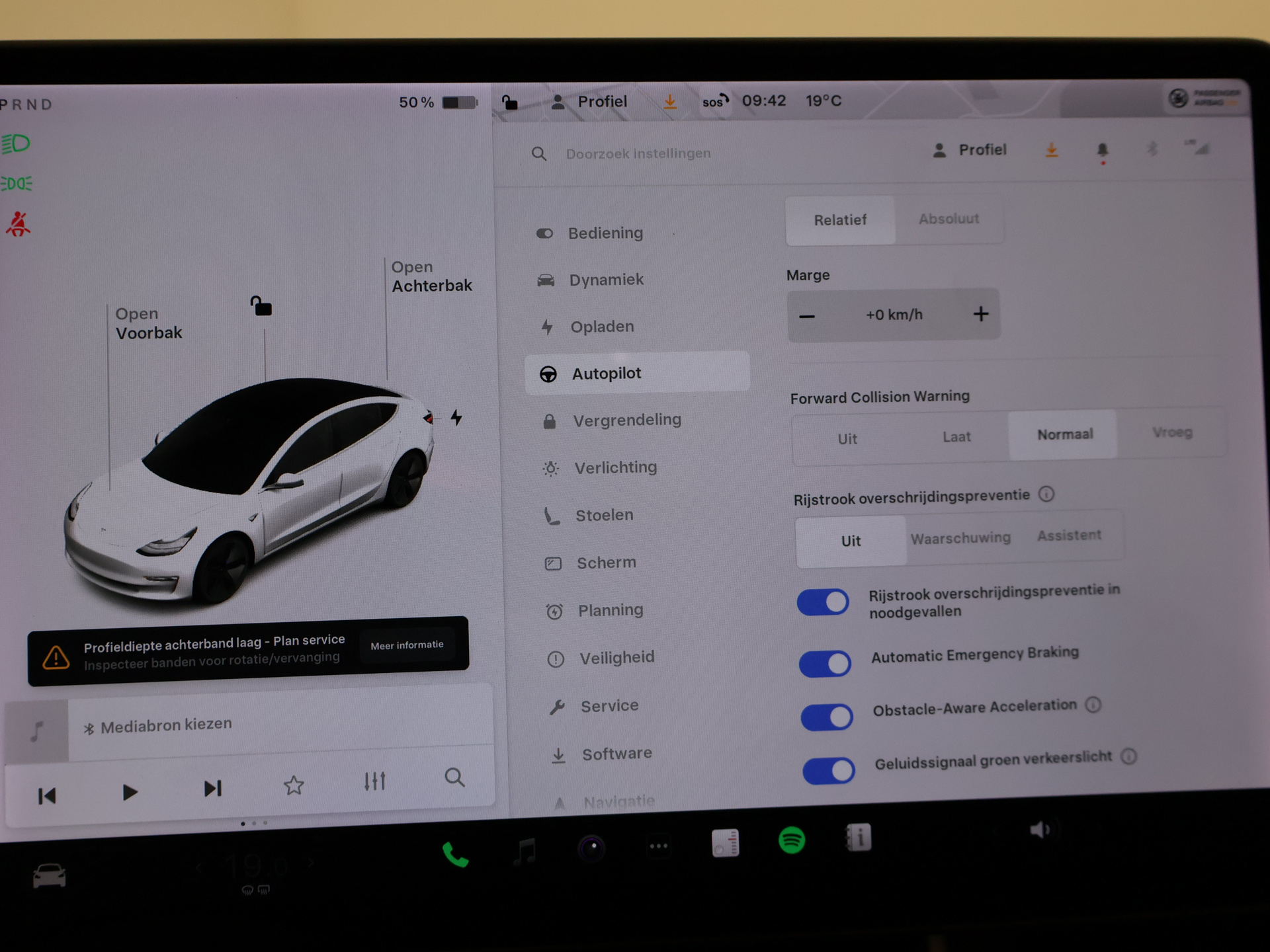Viewport: 1270px width, 952px height.
Task: Tap the volume speaker icon
Action: 1040,829
